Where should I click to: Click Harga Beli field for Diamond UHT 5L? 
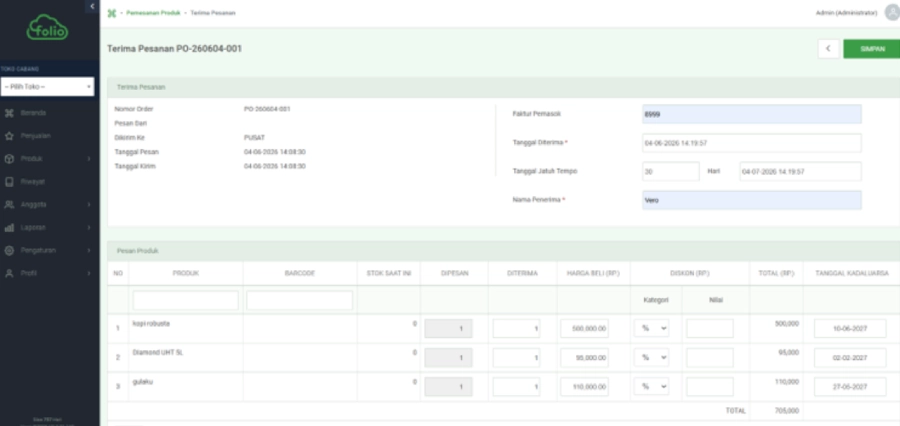point(584,357)
